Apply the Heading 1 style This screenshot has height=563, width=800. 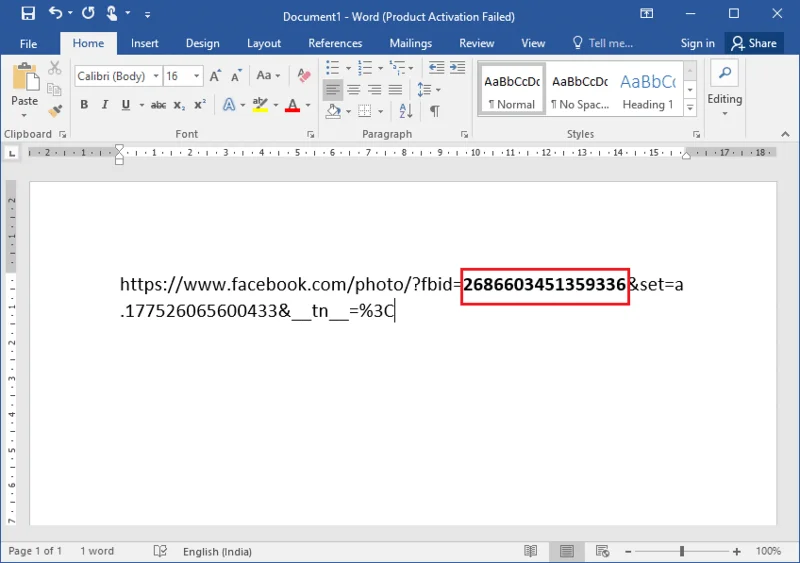click(x=647, y=90)
